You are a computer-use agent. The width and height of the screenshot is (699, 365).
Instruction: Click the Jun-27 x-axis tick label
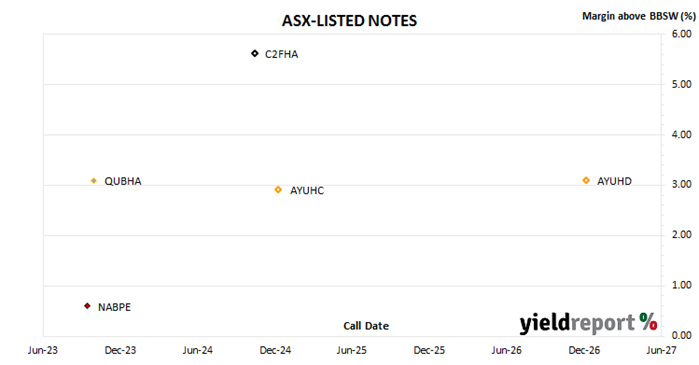tap(661, 351)
